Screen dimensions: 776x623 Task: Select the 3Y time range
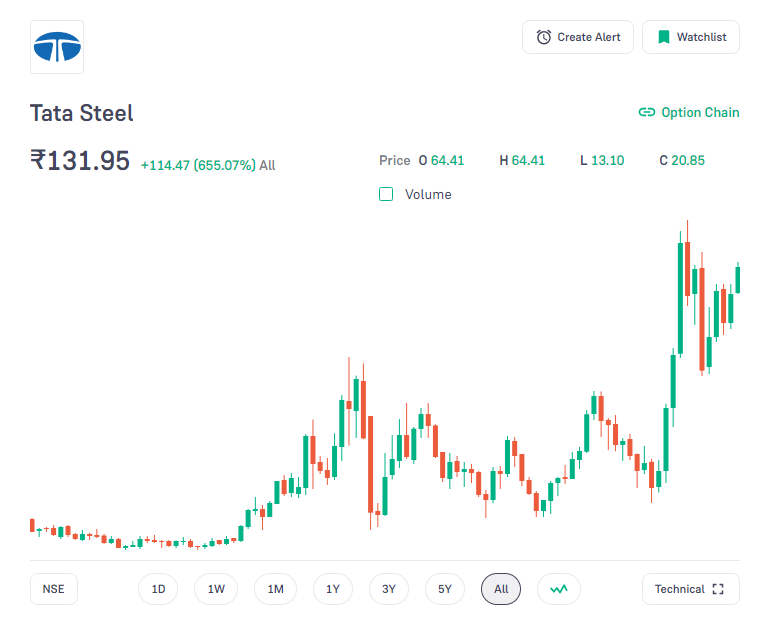388,589
